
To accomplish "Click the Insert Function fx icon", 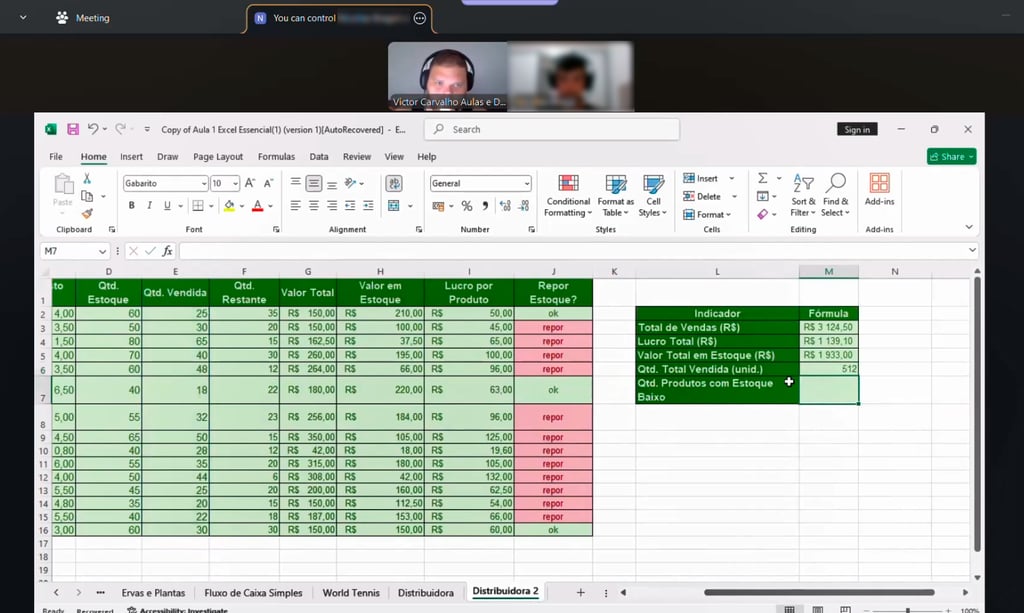I will pos(168,251).
